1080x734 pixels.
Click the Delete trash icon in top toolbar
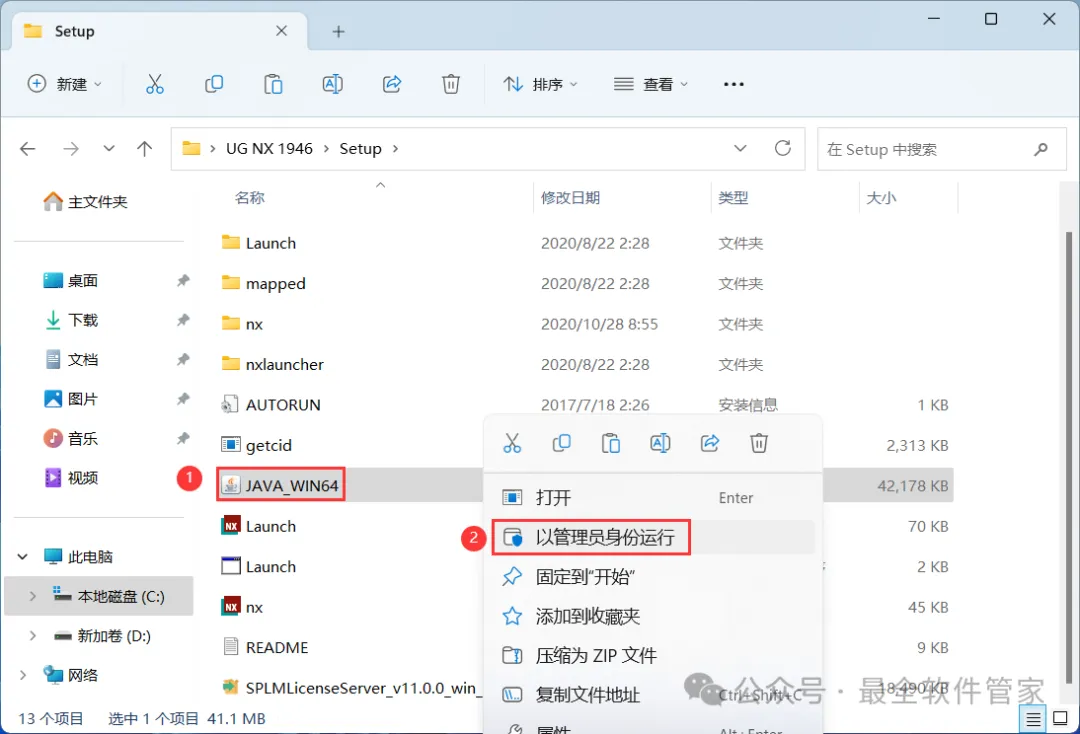click(450, 84)
